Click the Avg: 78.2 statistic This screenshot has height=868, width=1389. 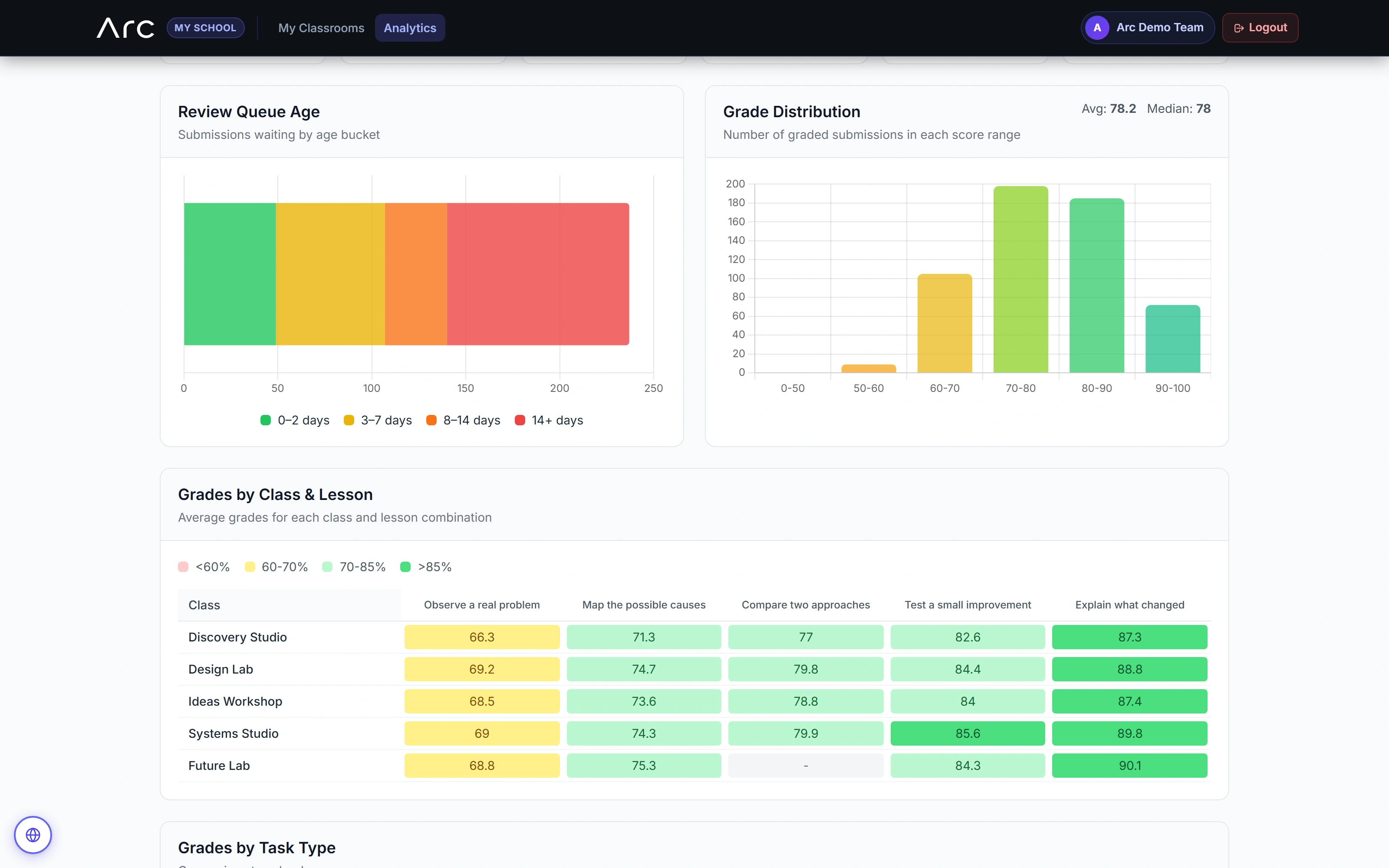pos(1108,108)
